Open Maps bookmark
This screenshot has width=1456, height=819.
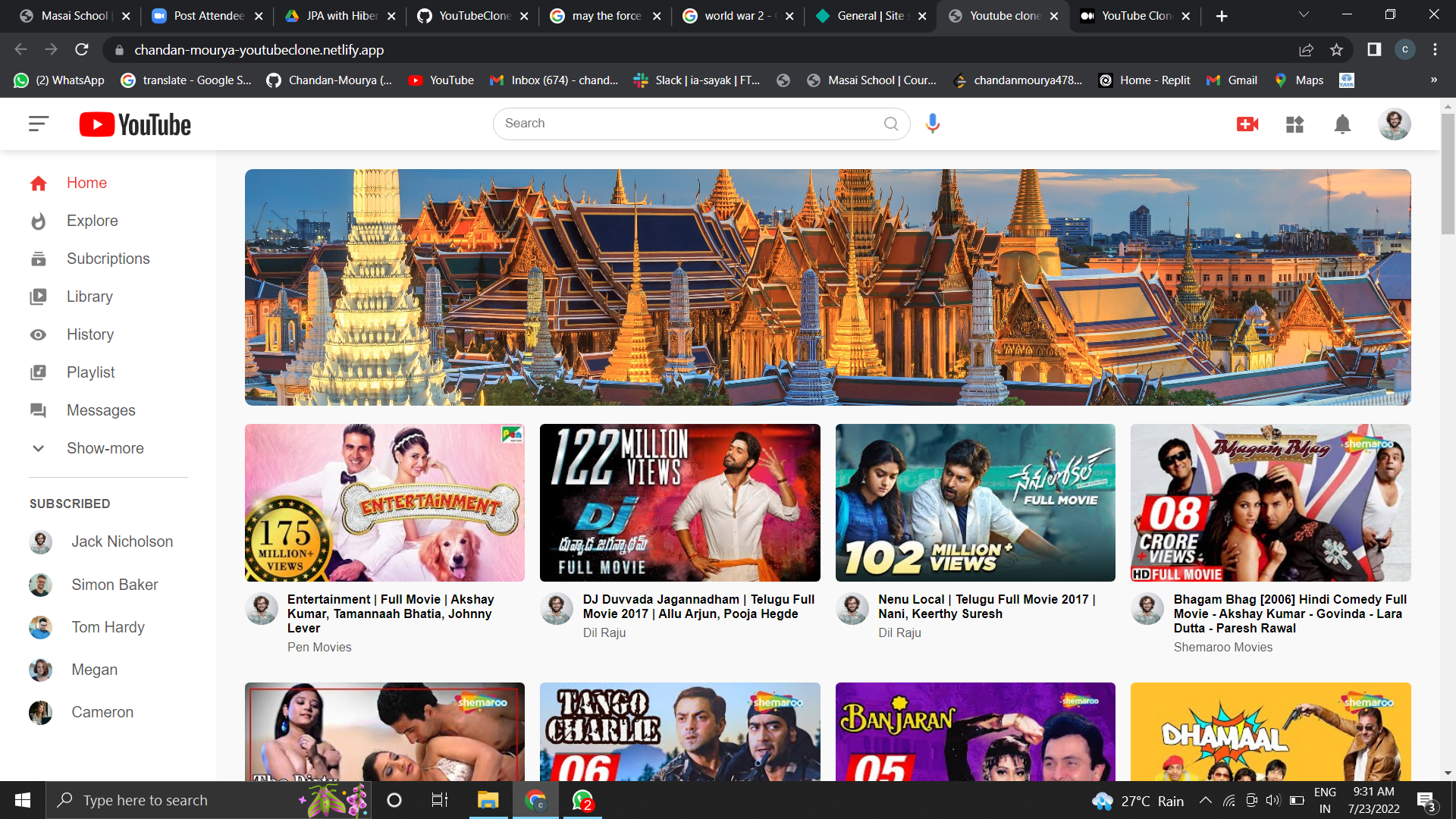pyautogui.click(x=1299, y=80)
